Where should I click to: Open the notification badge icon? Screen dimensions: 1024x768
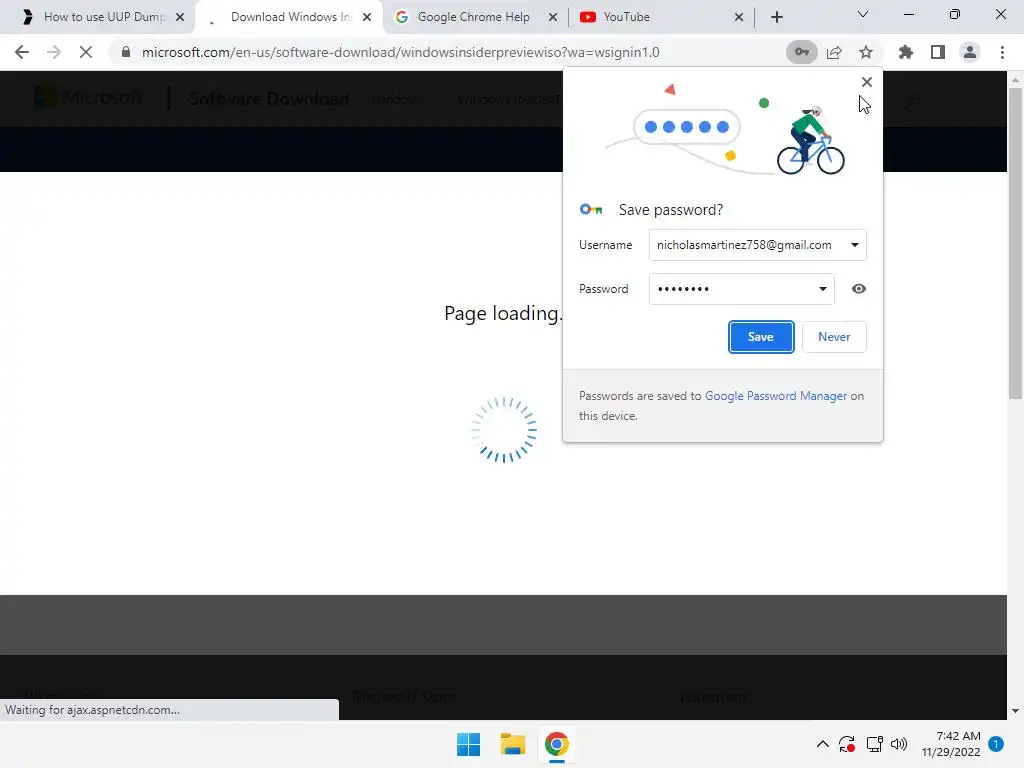(x=996, y=744)
